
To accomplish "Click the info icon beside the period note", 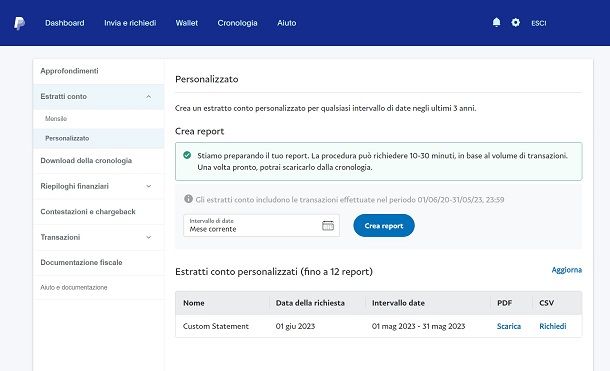I will pyautogui.click(x=188, y=199).
